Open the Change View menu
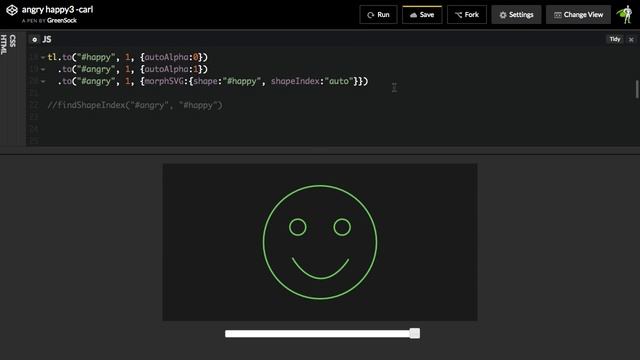Viewport: 640px width, 360px height. pyautogui.click(x=578, y=15)
